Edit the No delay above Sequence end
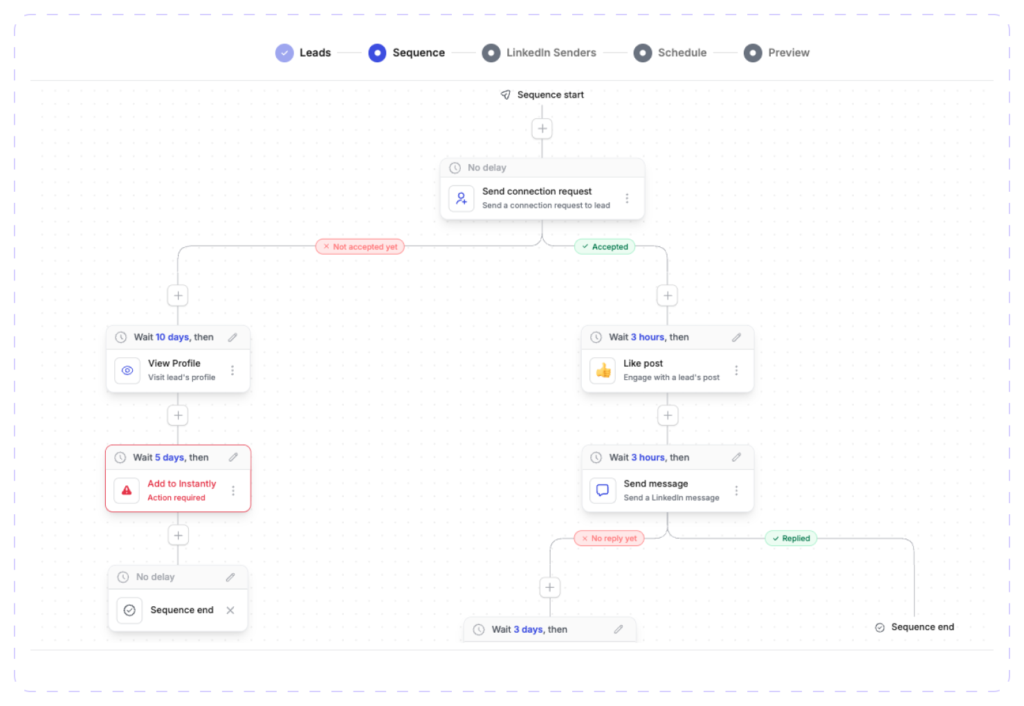The image size is (1024, 706). pyautogui.click(x=231, y=577)
